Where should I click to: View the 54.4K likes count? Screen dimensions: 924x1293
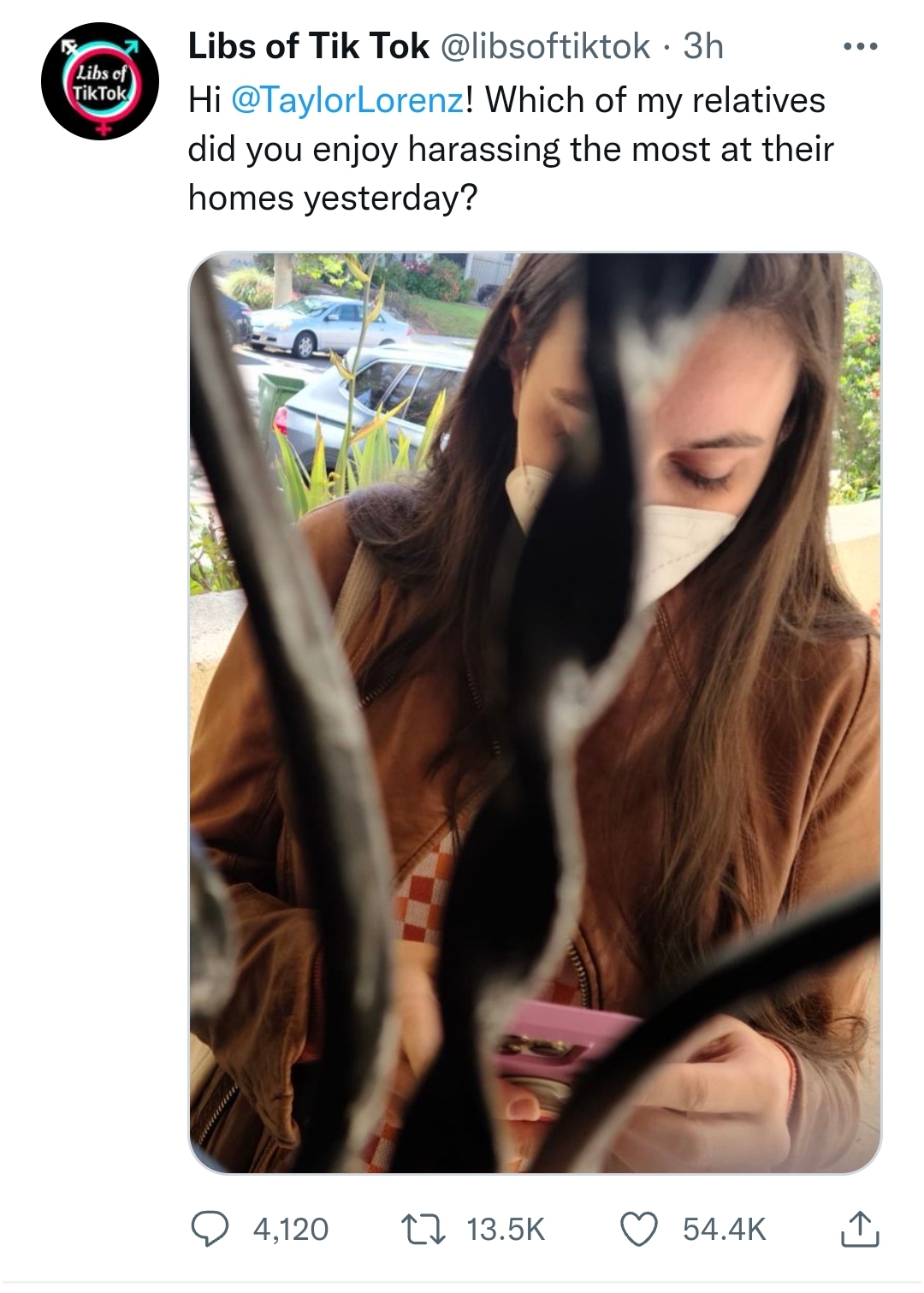point(724,1230)
